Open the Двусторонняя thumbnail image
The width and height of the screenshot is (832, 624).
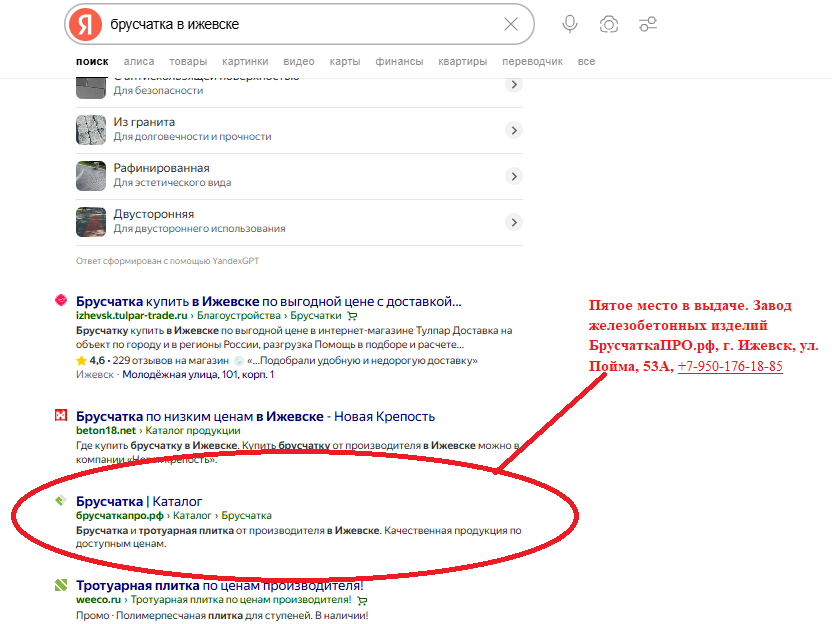91,222
